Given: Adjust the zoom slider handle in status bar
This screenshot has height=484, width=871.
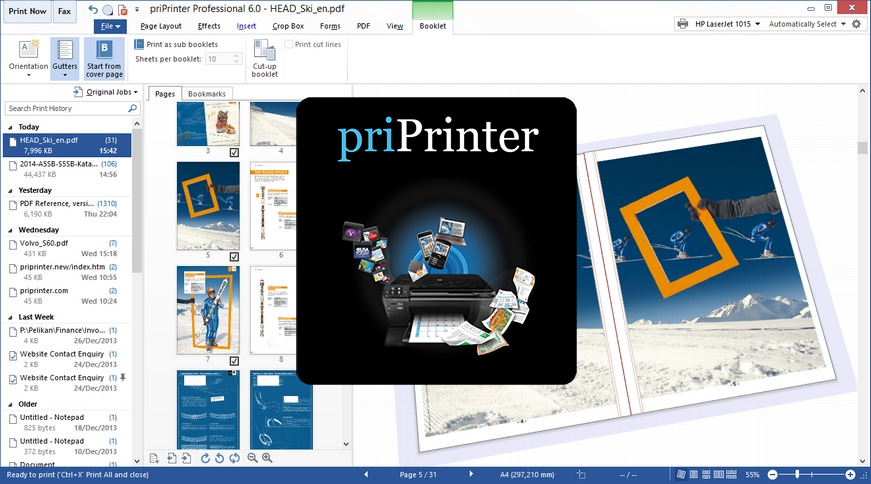Looking at the screenshot, I should 797,475.
